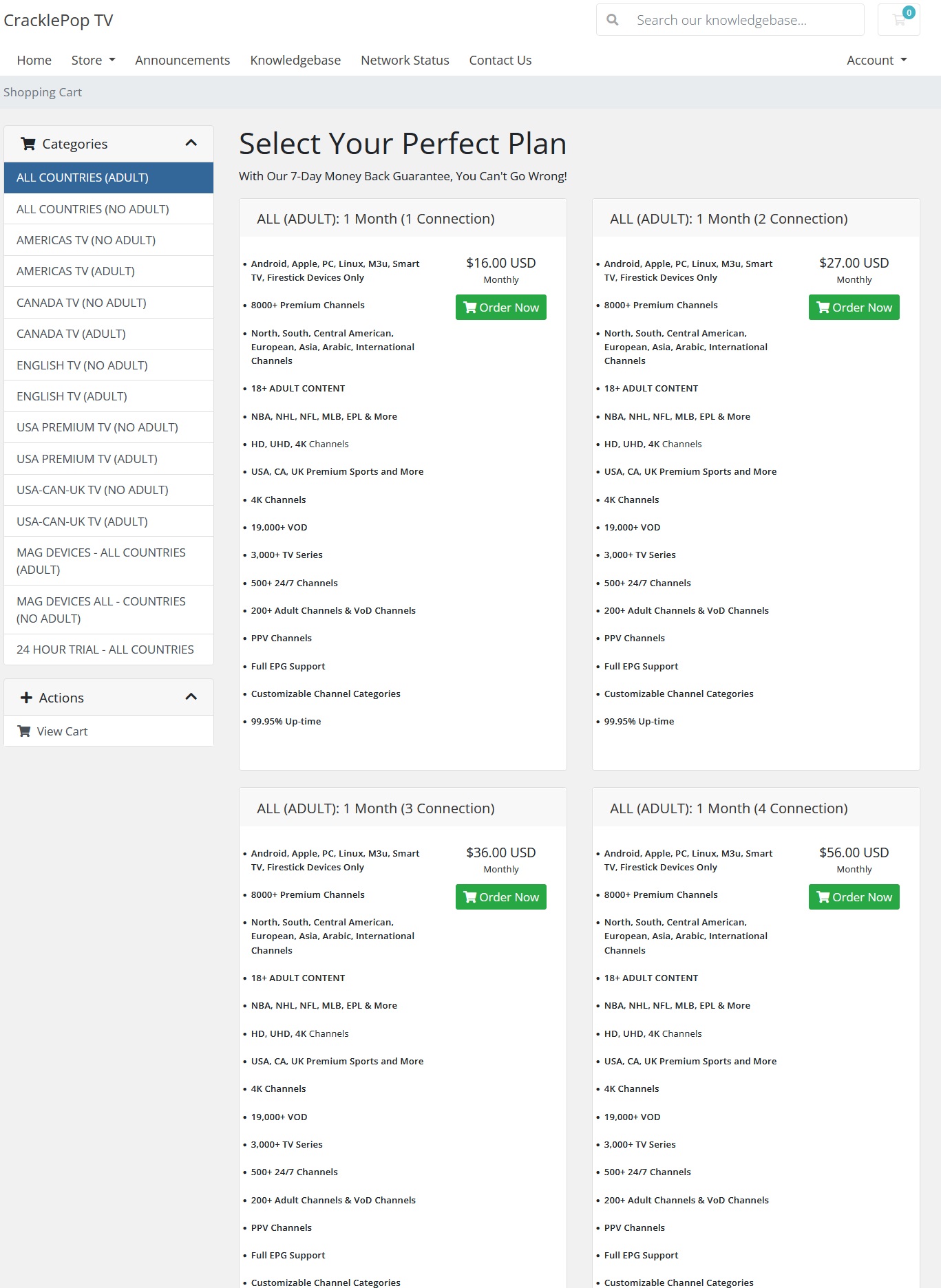Check the Network Status page
The image size is (941, 1288).
pos(405,60)
